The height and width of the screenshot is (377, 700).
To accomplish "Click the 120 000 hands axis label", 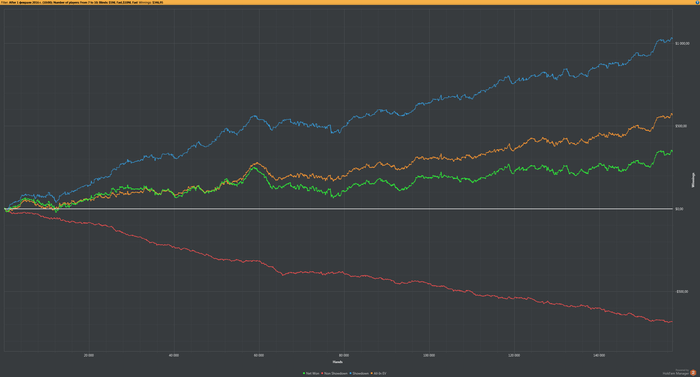I will pos(514,356).
